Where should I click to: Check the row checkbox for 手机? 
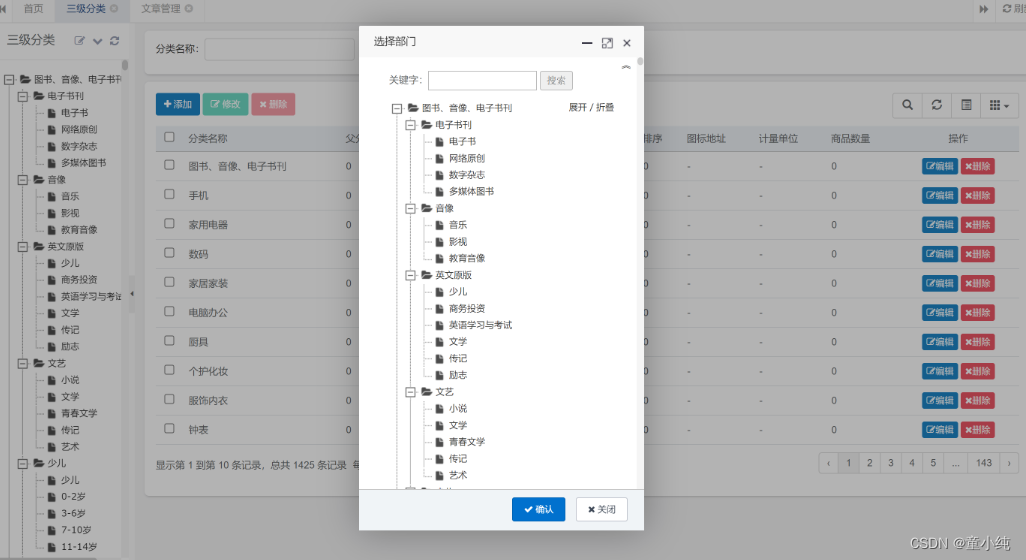[x=169, y=194]
